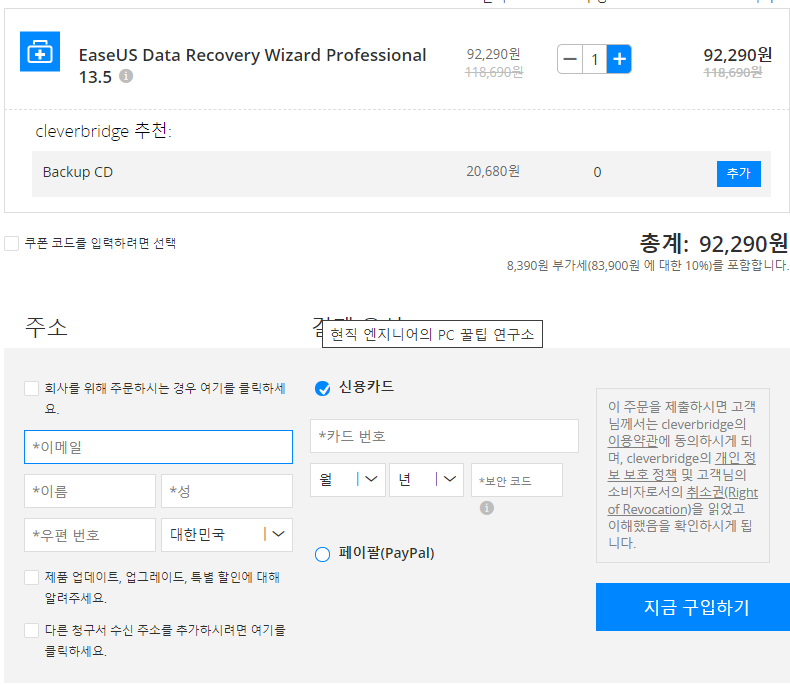Screen dimensions: 790x685
Task: Click the EaseUS product medkit icon
Action: (40, 51)
